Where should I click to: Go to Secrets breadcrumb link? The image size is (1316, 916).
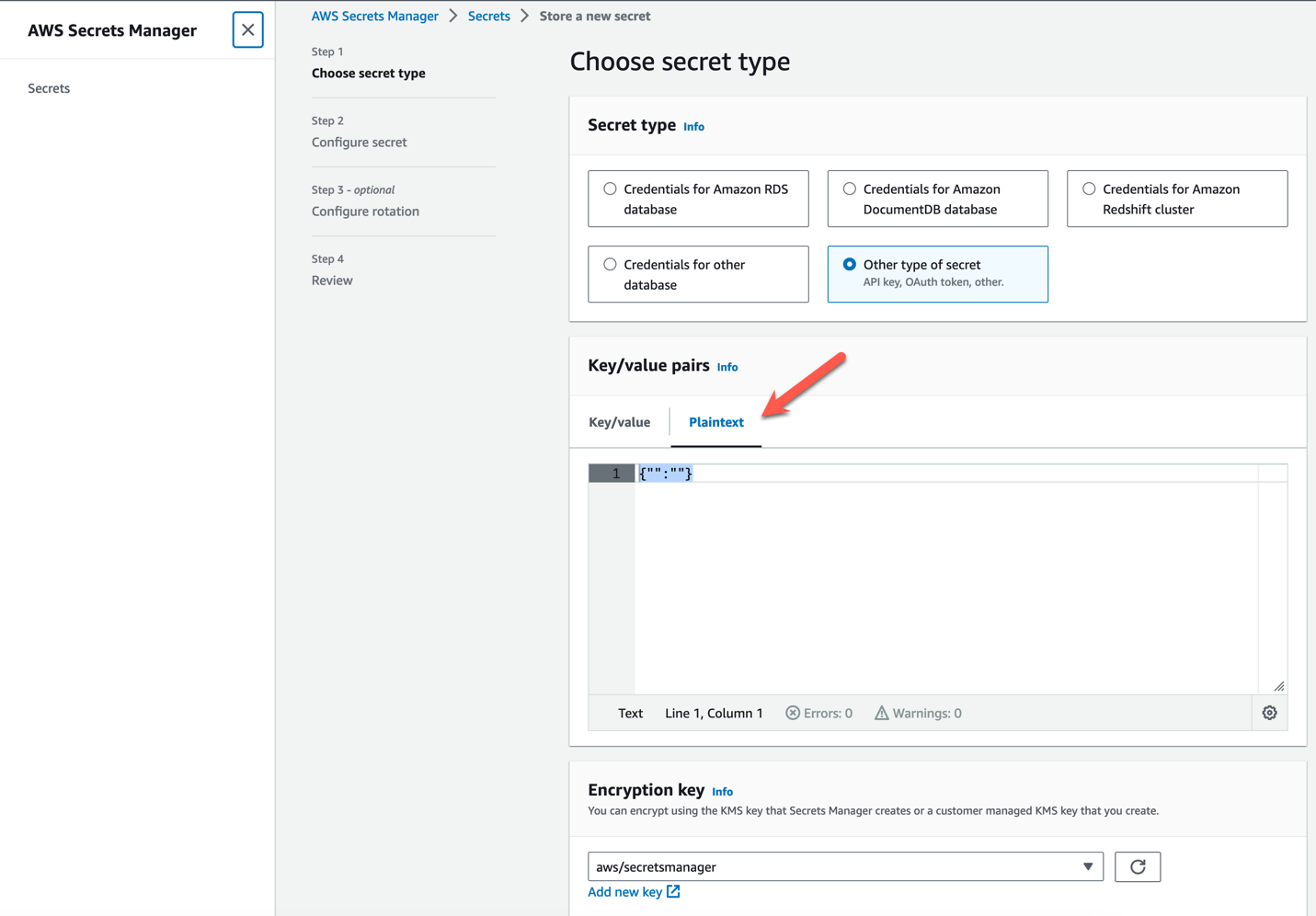click(488, 16)
